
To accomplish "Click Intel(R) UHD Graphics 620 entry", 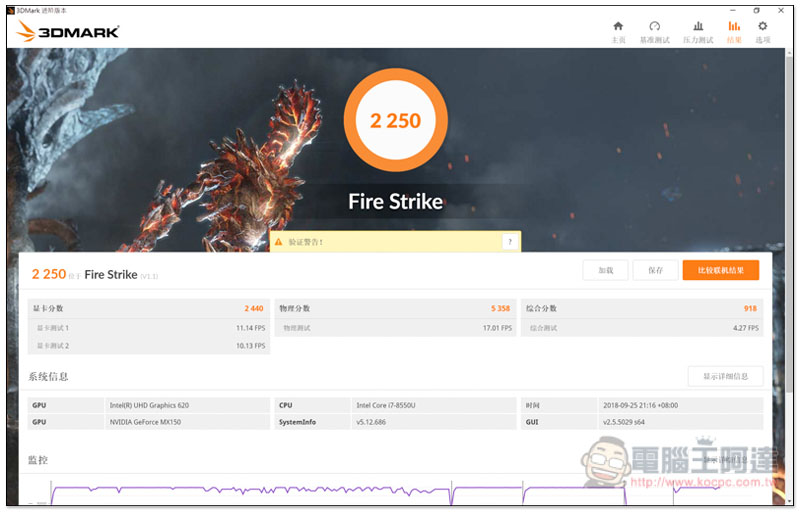I will pos(149,405).
